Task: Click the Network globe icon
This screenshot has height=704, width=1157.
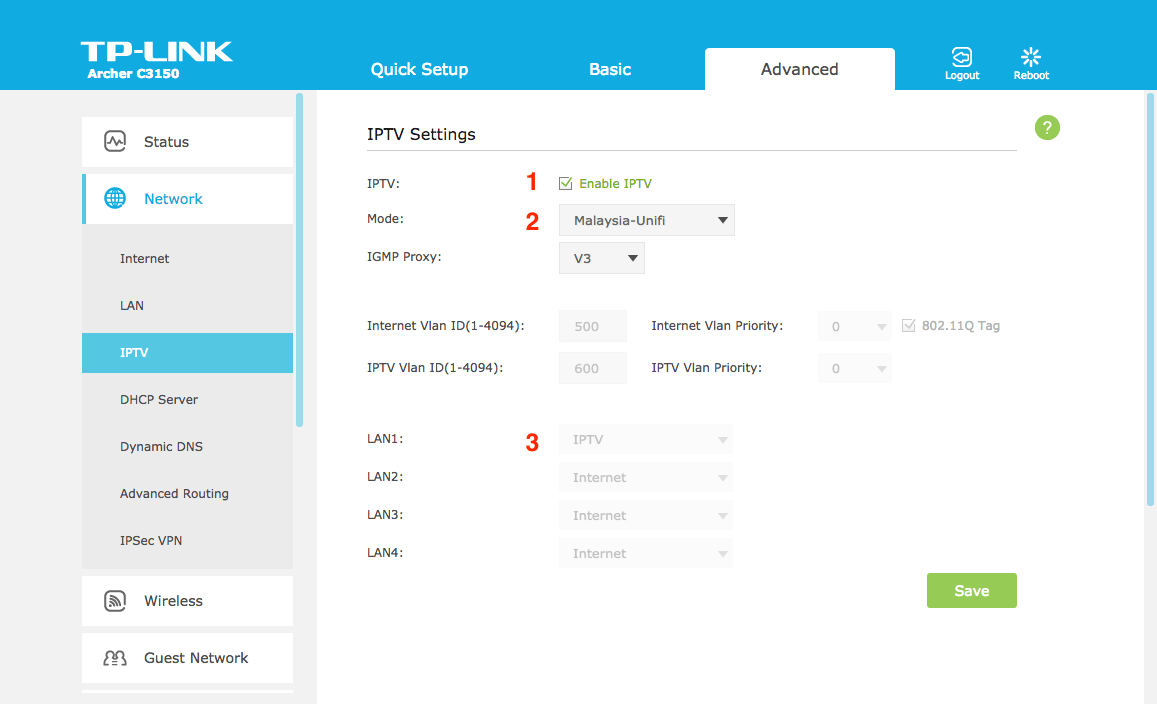Action: coord(115,198)
